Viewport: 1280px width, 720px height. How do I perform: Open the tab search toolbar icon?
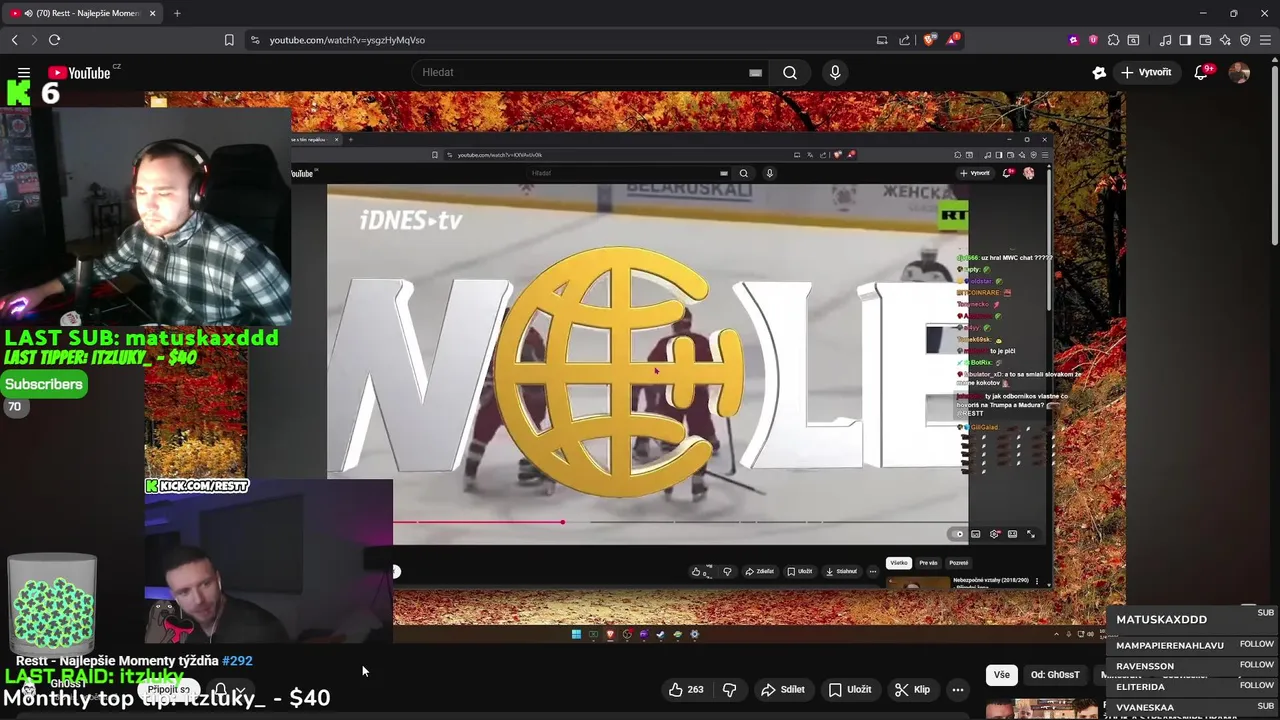(1133, 40)
